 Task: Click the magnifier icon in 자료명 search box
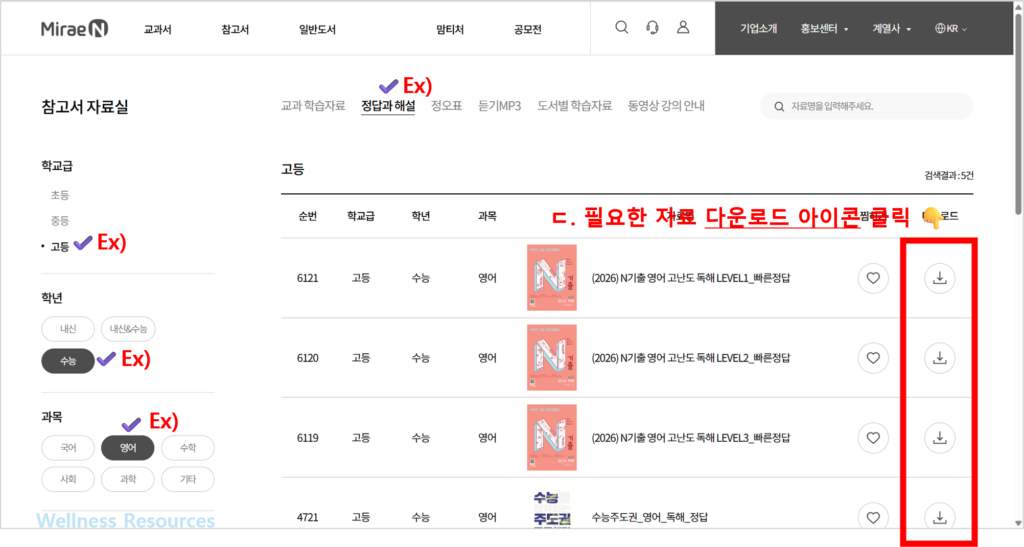click(779, 106)
